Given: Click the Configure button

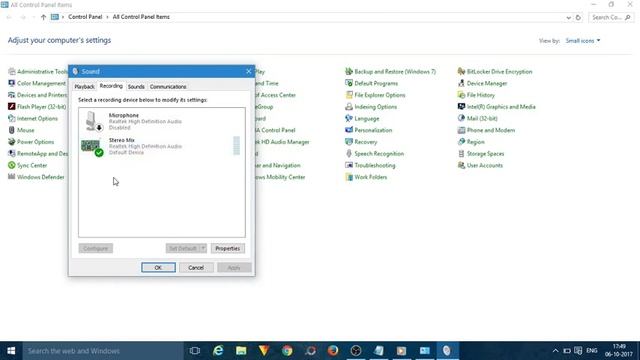Looking at the screenshot, I should click(x=96, y=248).
